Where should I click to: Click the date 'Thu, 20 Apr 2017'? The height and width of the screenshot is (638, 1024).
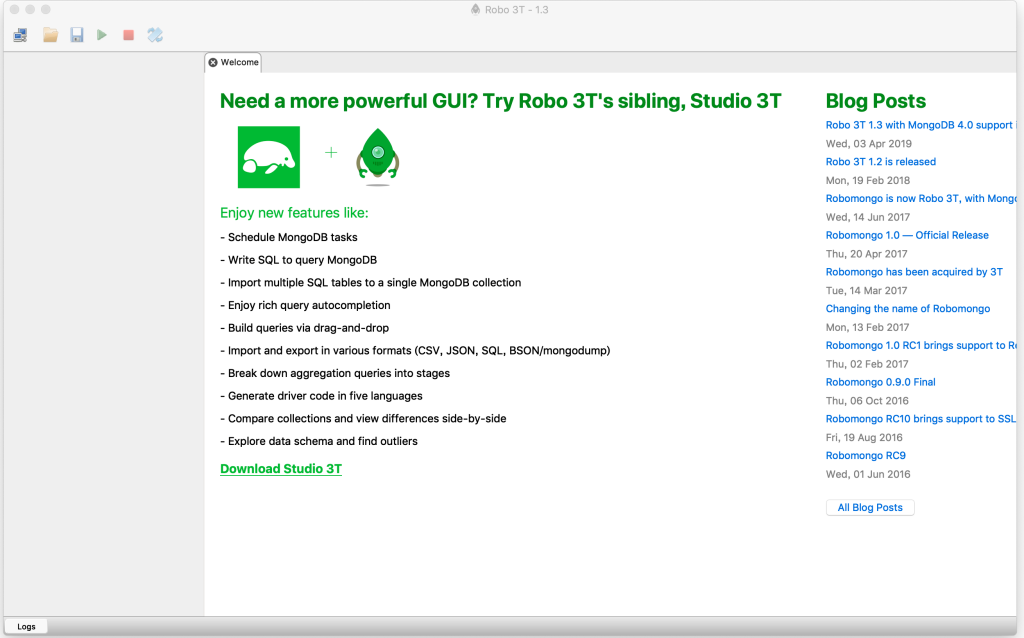867,254
